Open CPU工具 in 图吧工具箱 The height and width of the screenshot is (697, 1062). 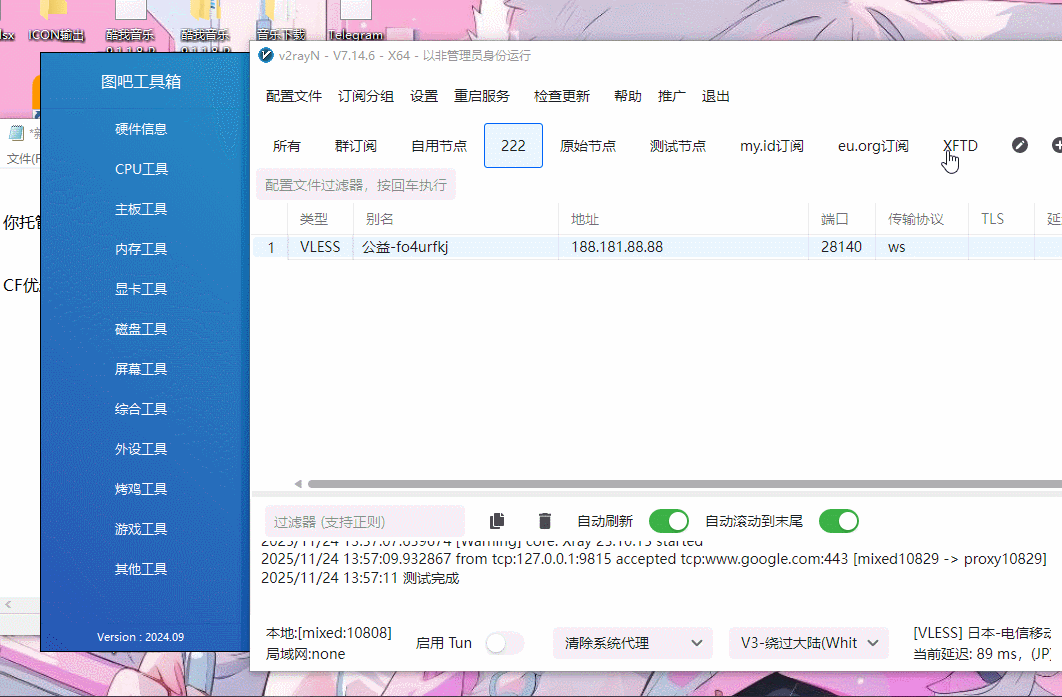click(x=141, y=169)
